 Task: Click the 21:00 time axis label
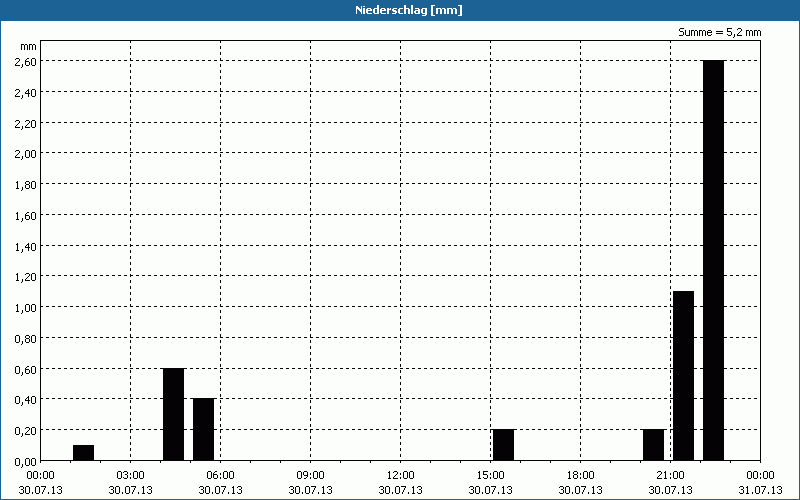pos(670,476)
